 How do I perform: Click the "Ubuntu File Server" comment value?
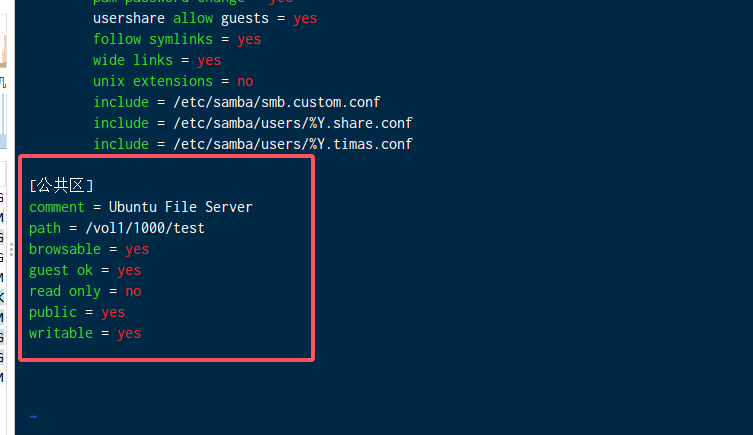[181, 207]
